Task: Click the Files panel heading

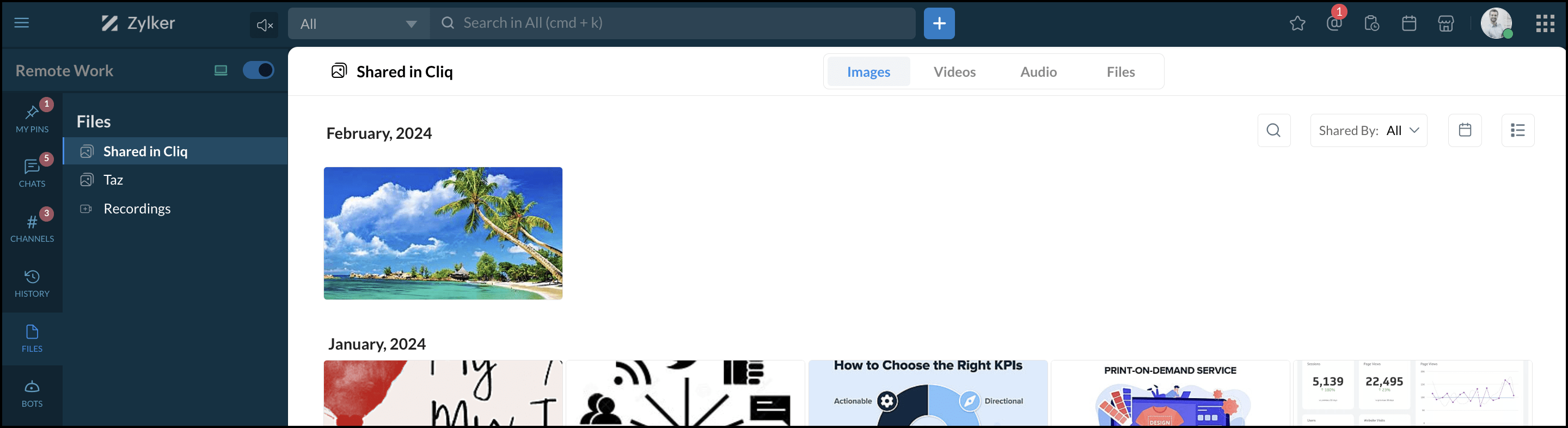Action: click(x=94, y=122)
